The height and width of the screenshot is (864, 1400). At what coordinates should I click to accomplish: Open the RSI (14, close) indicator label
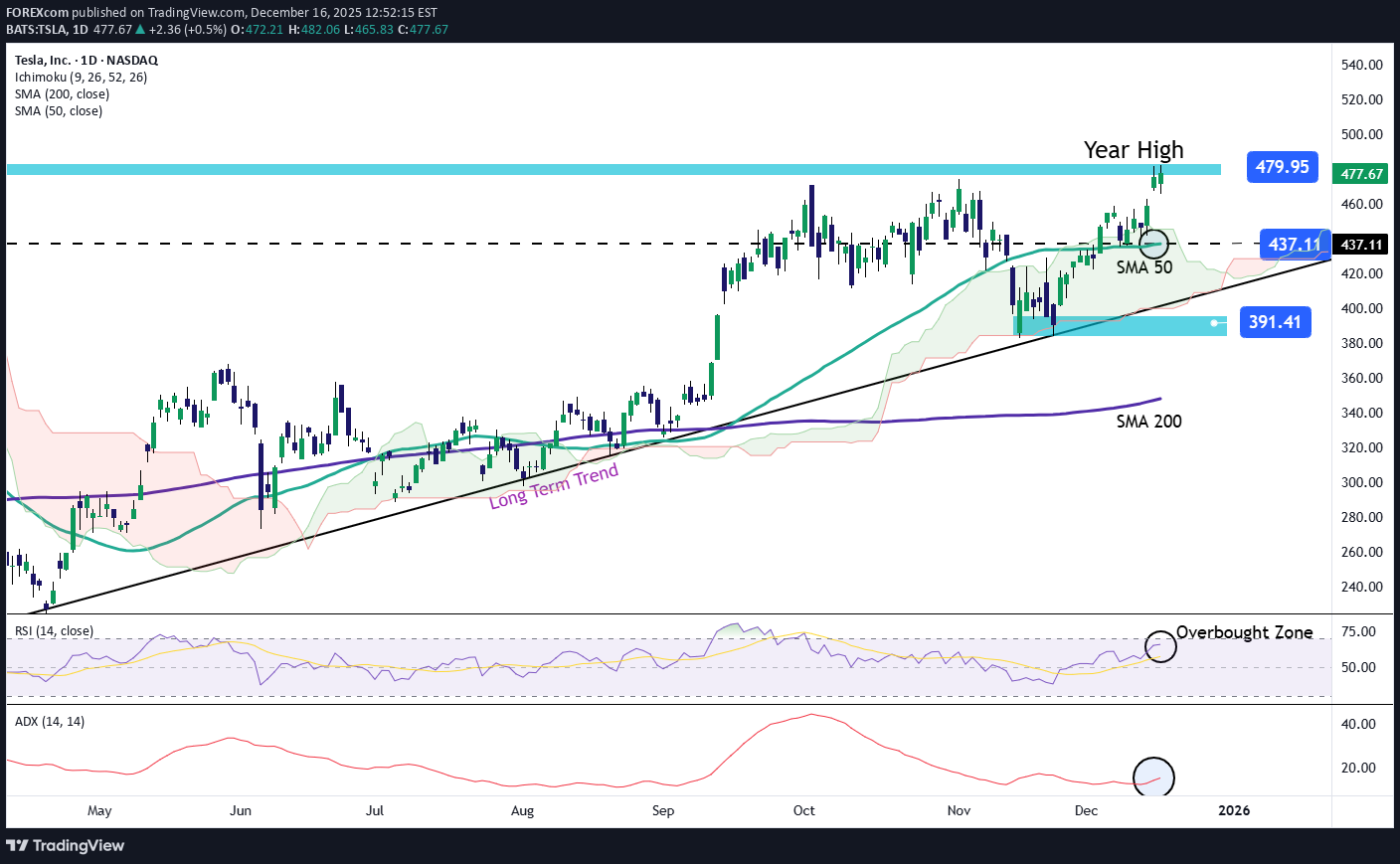(x=54, y=631)
